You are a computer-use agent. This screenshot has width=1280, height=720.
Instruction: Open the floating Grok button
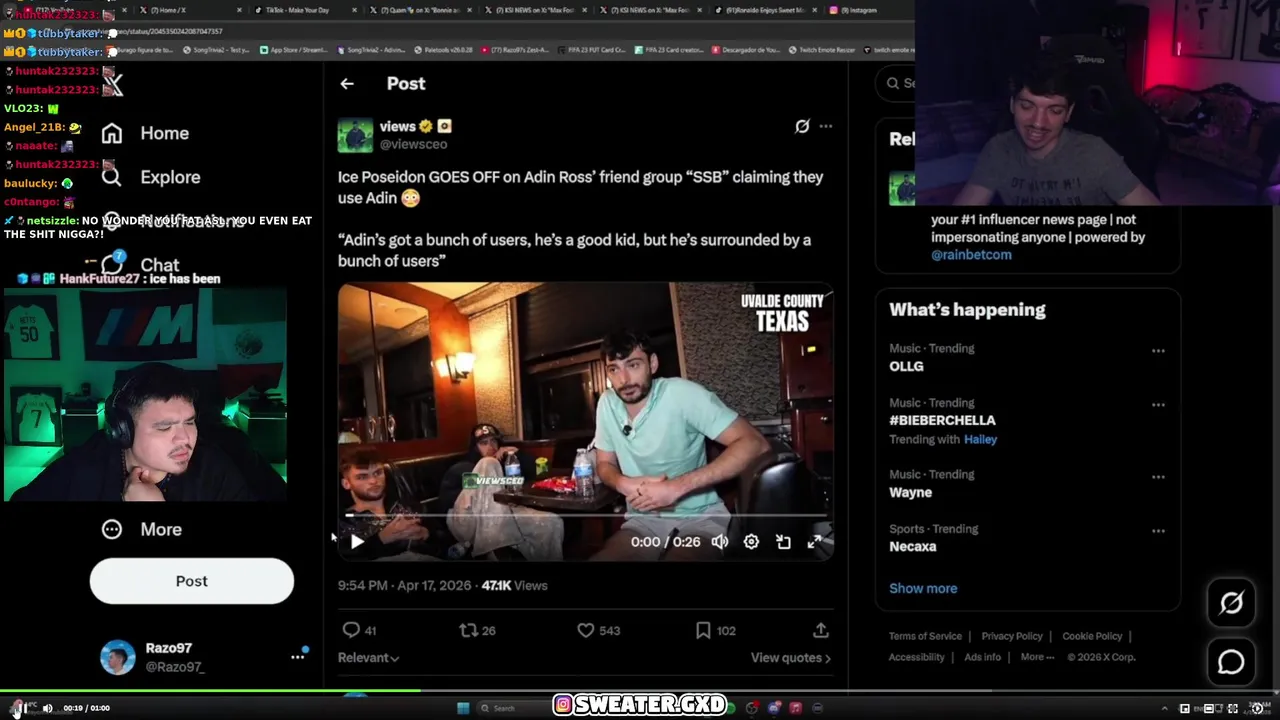click(x=1231, y=602)
